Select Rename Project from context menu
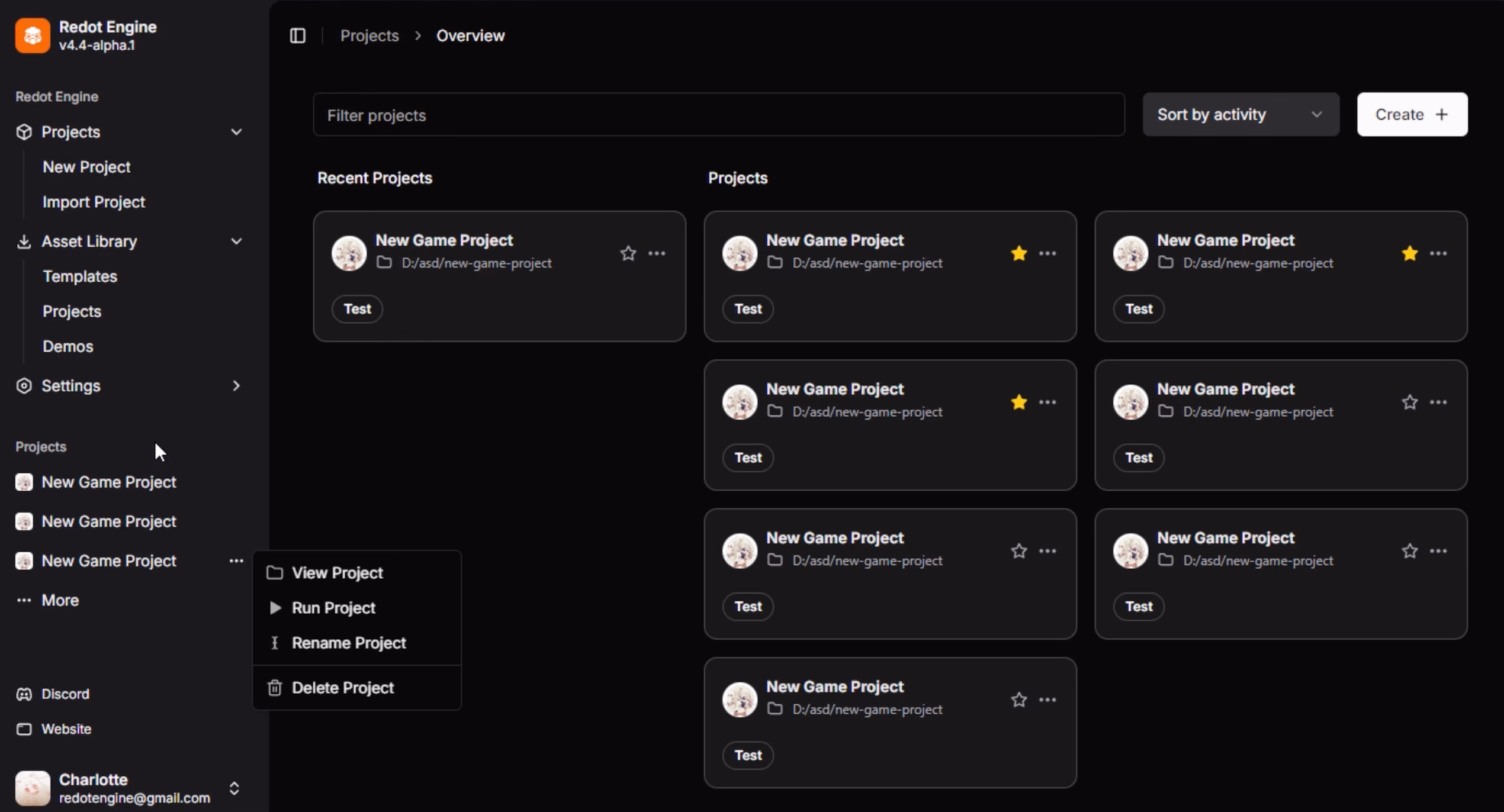The height and width of the screenshot is (812, 1504). (x=349, y=643)
